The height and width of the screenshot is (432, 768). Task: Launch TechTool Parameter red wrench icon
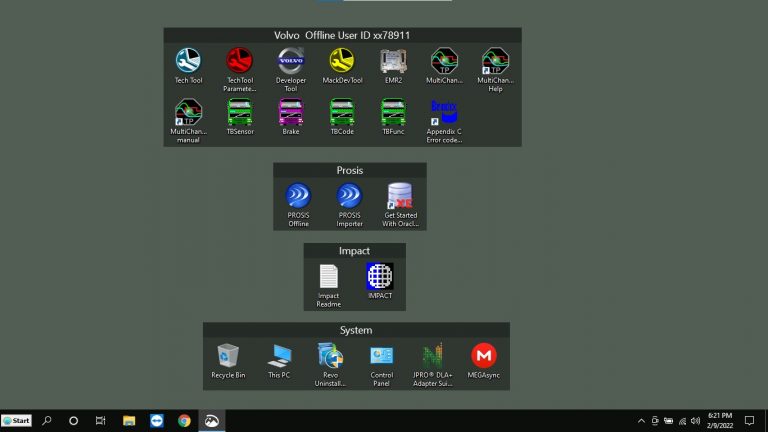coord(239,61)
